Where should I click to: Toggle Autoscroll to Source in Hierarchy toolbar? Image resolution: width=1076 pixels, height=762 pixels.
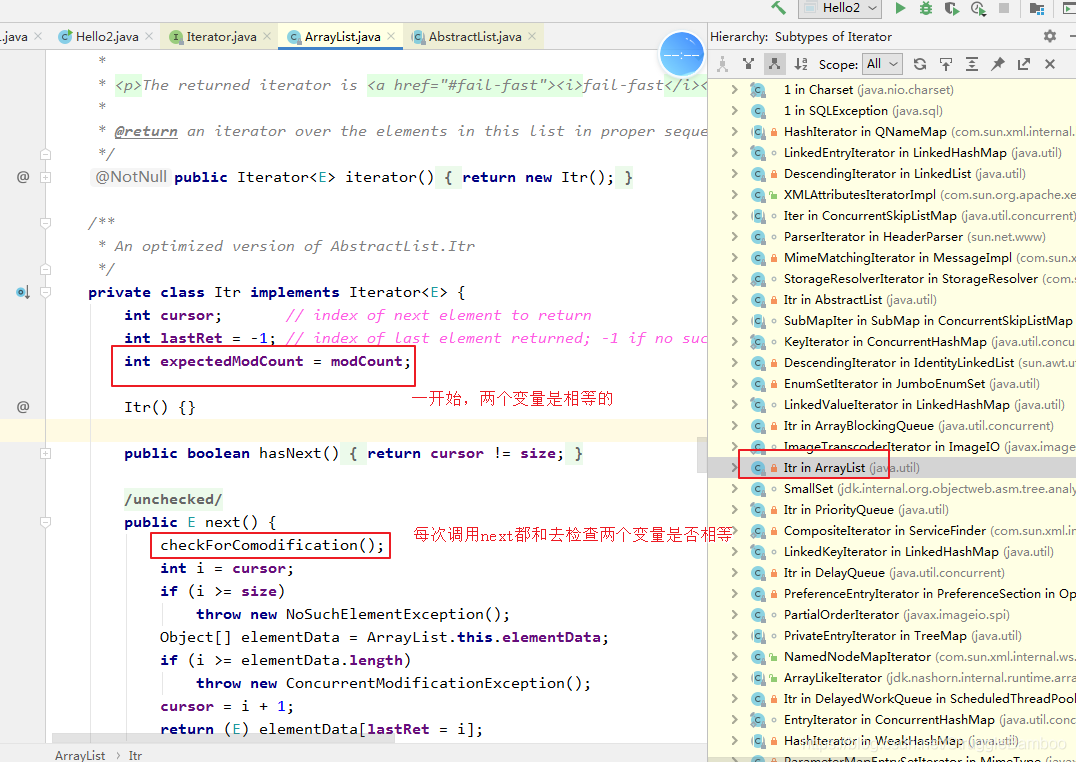pos(946,64)
